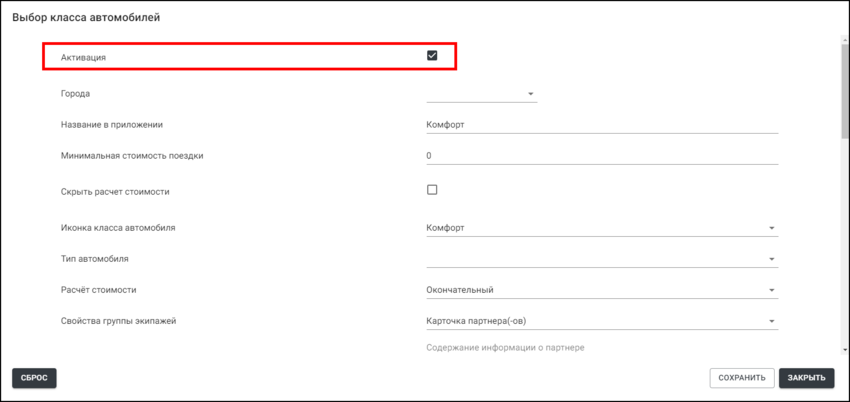The width and height of the screenshot is (850, 402).
Task: Open the Города dropdown arrow
Action: click(530, 94)
